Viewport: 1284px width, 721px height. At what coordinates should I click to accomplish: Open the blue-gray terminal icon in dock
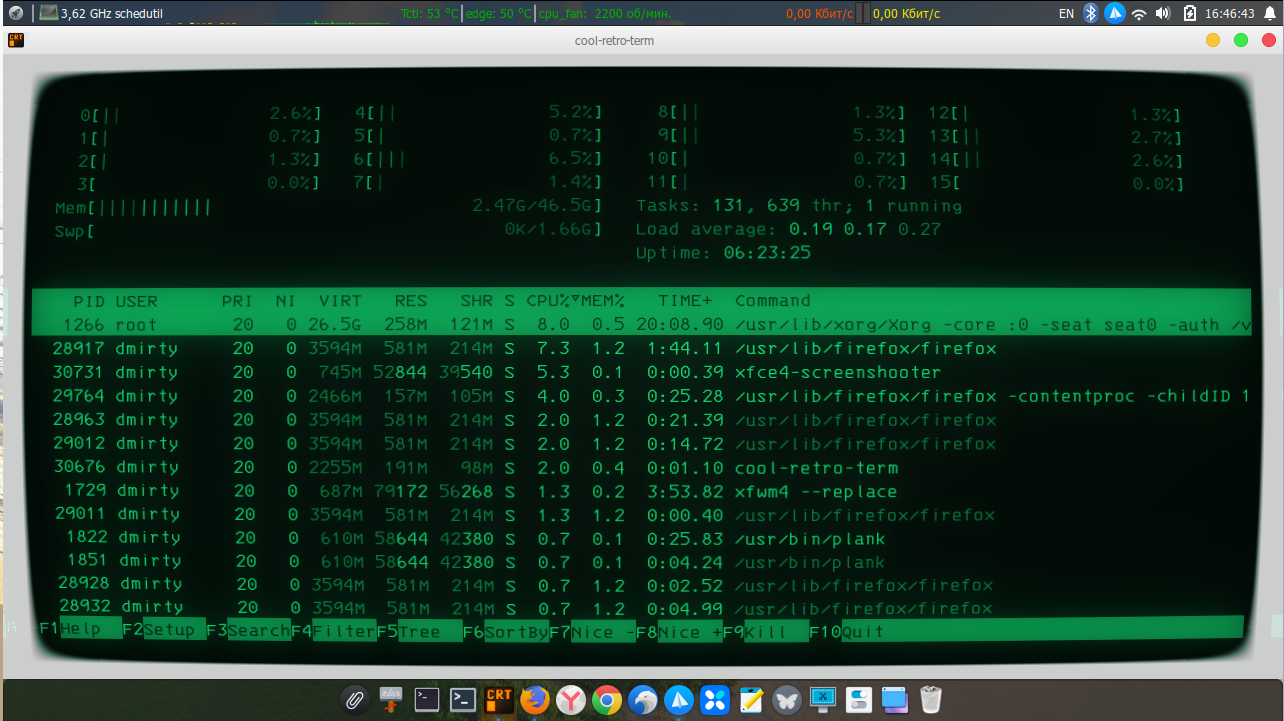[x=463, y=699]
